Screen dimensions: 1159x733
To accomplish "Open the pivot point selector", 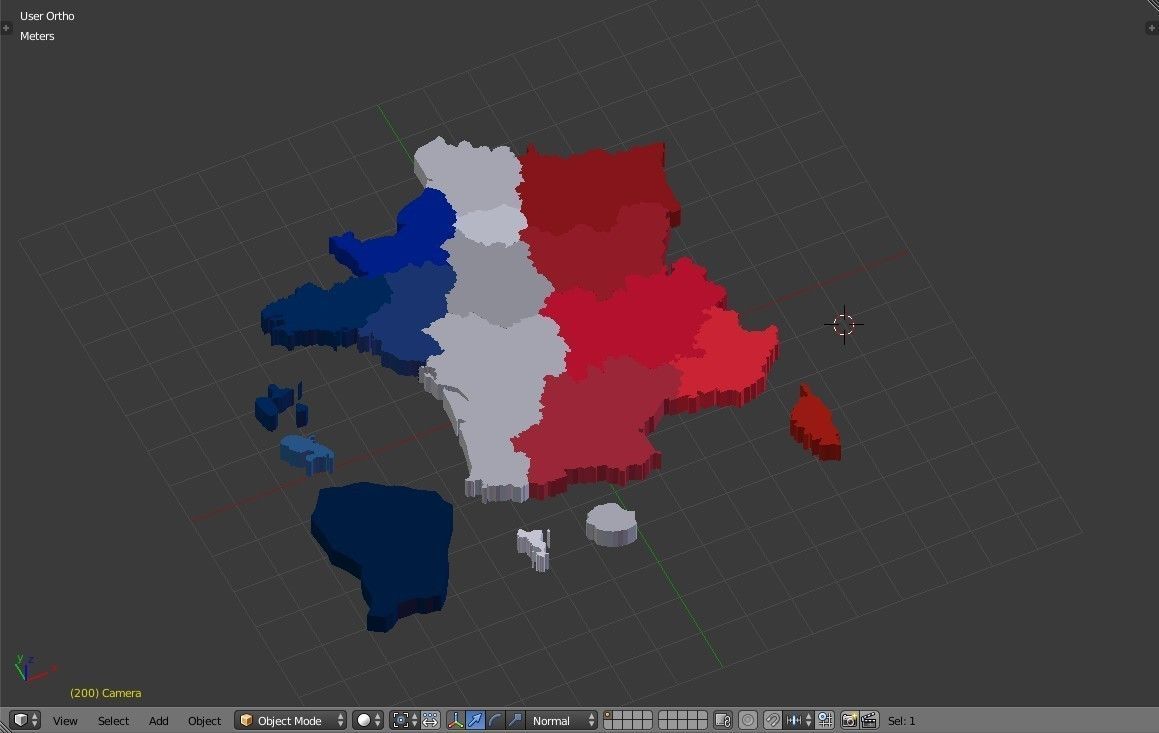I will click(x=404, y=720).
